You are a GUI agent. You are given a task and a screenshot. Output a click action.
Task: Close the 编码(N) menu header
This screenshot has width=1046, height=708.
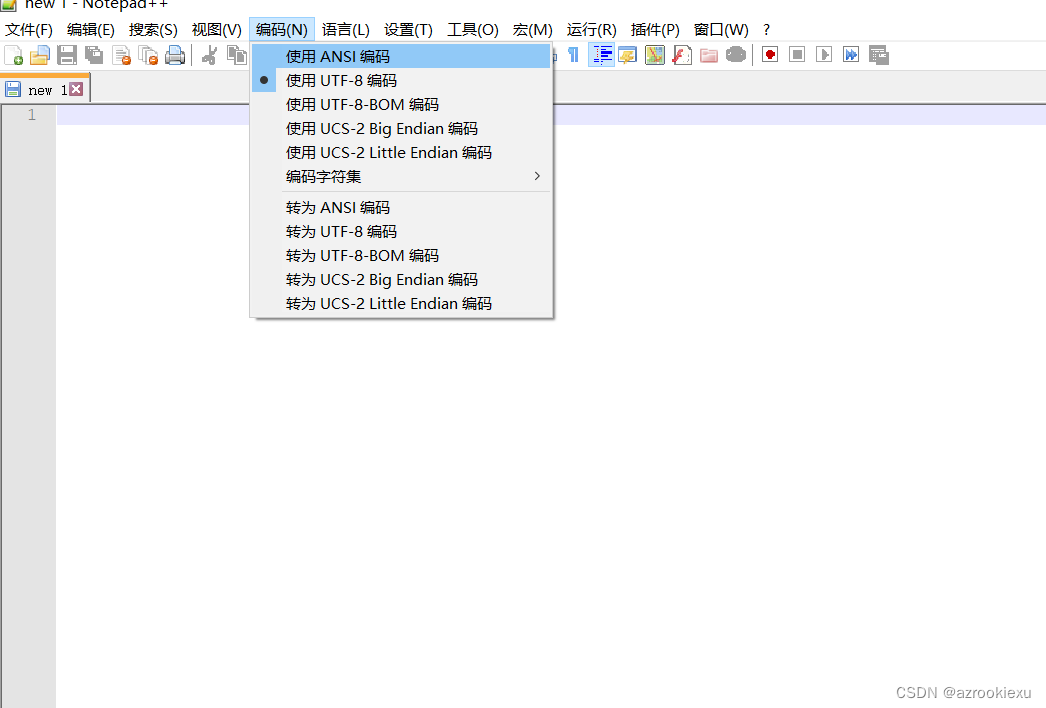tap(282, 30)
